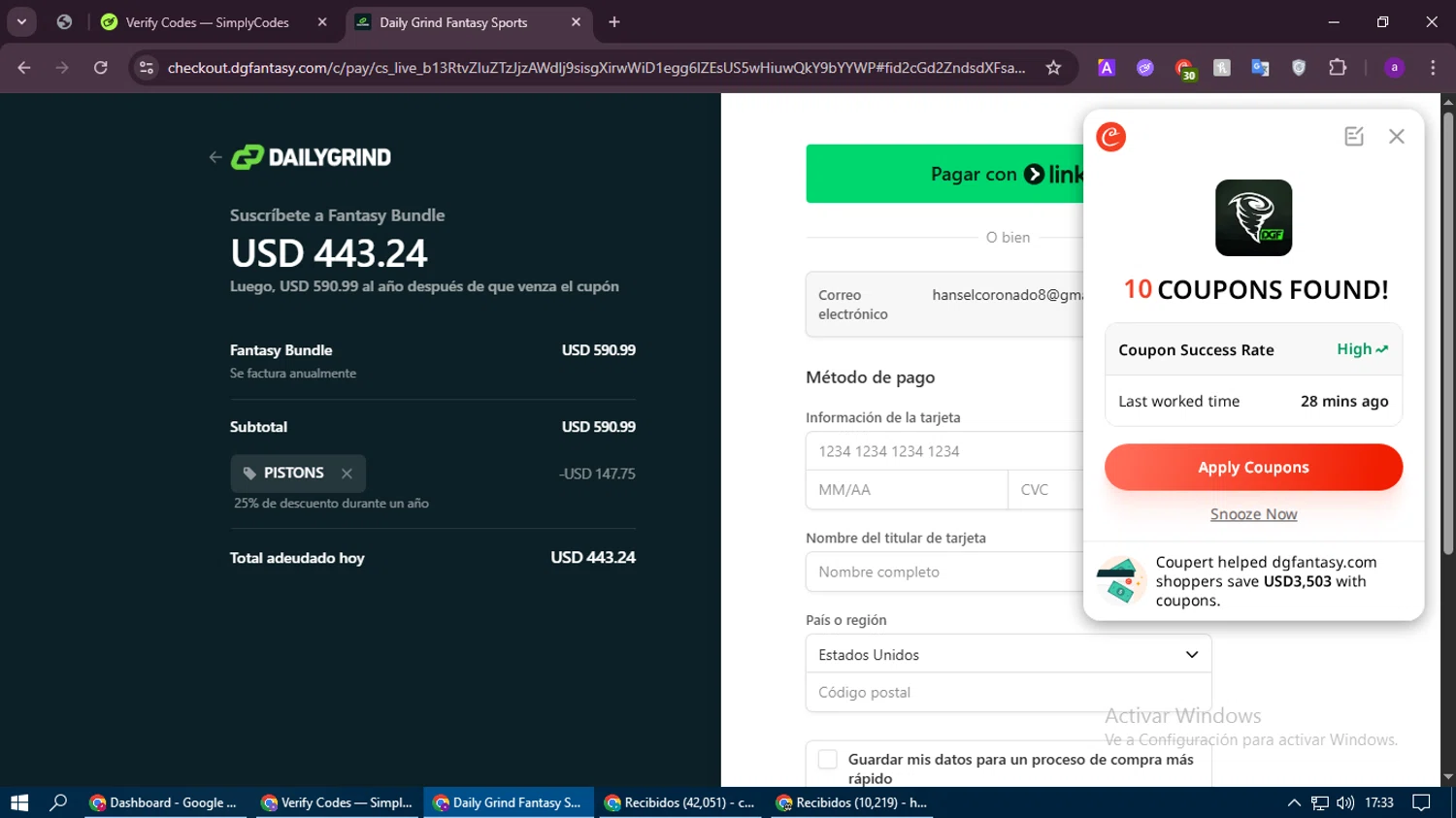Open the Extensions puzzle menu
Image resolution: width=1456 pixels, height=818 pixels.
point(1338,68)
